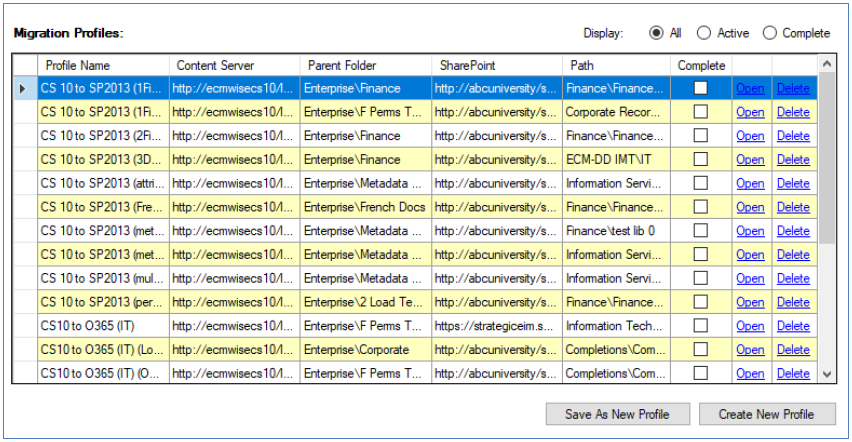Sort by Profile Name column header
The height and width of the screenshot is (442, 852).
click(x=104, y=65)
